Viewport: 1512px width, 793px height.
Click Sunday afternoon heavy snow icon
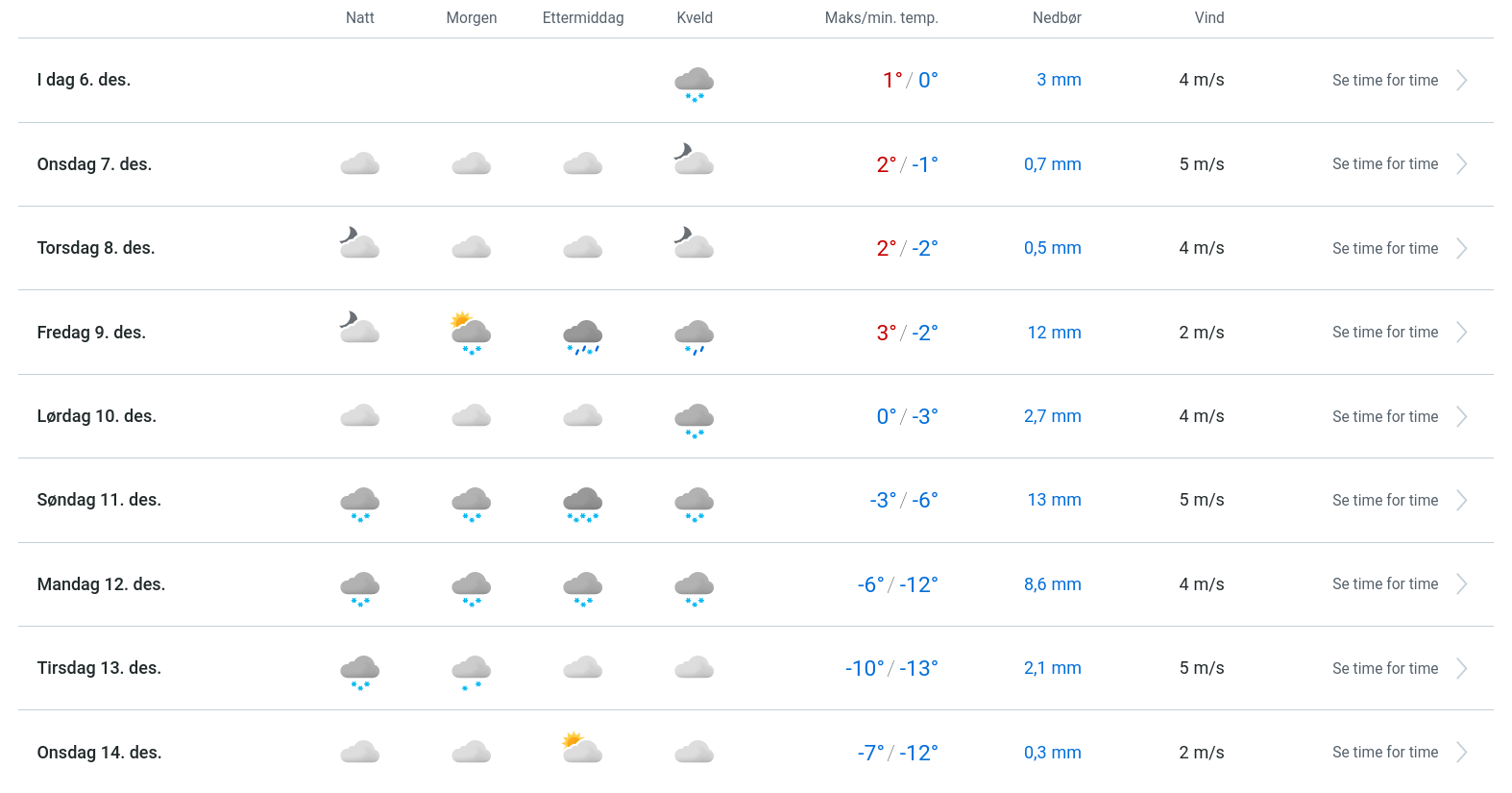point(582,504)
